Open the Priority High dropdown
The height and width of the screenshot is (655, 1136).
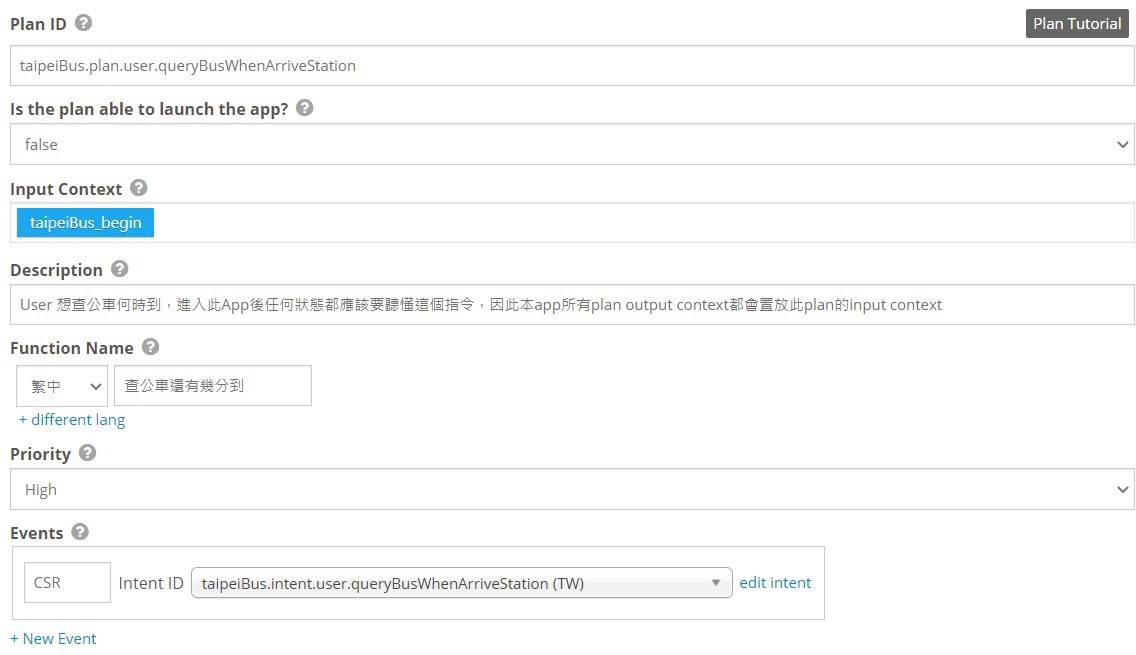click(572, 489)
